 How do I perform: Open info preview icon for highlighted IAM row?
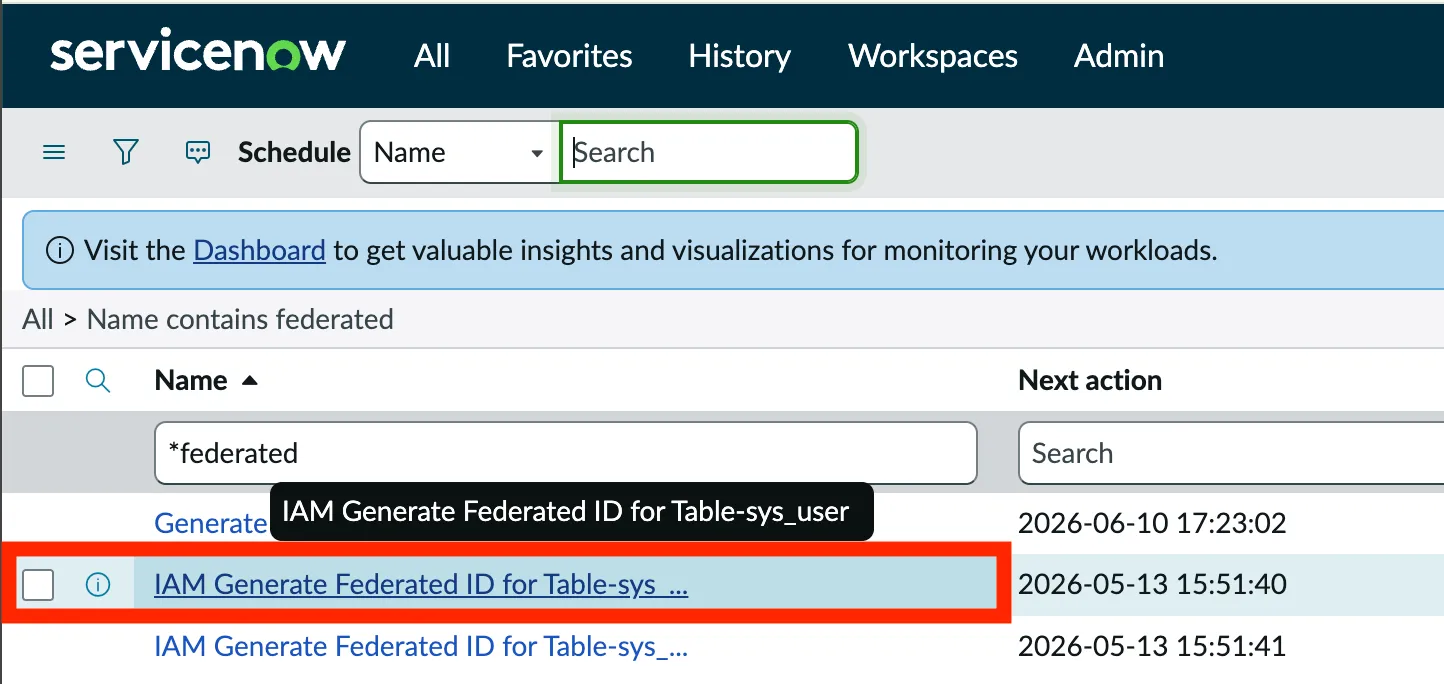click(98, 585)
